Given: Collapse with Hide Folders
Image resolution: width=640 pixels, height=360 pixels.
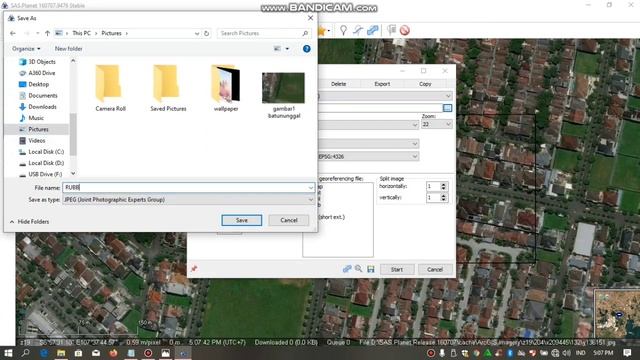Looking at the screenshot, I should click(29, 222).
